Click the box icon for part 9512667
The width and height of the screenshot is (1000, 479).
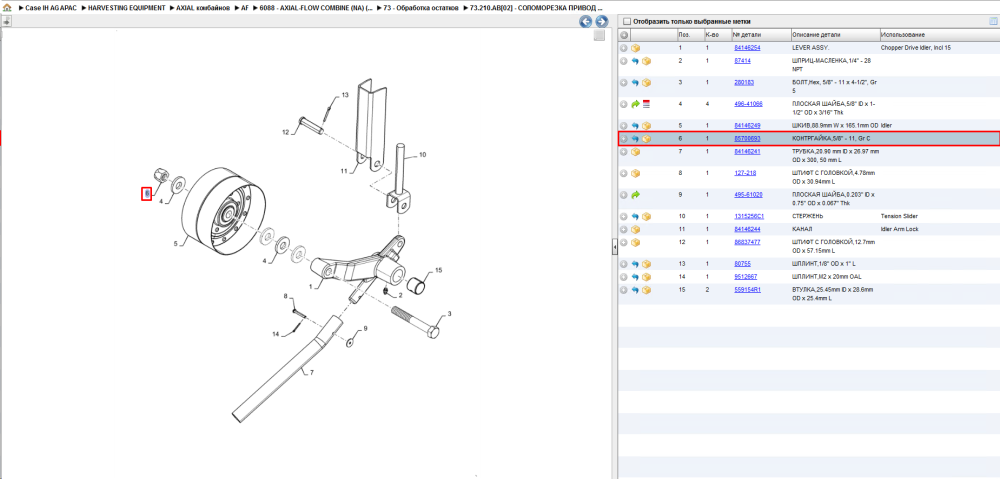[x=646, y=277]
